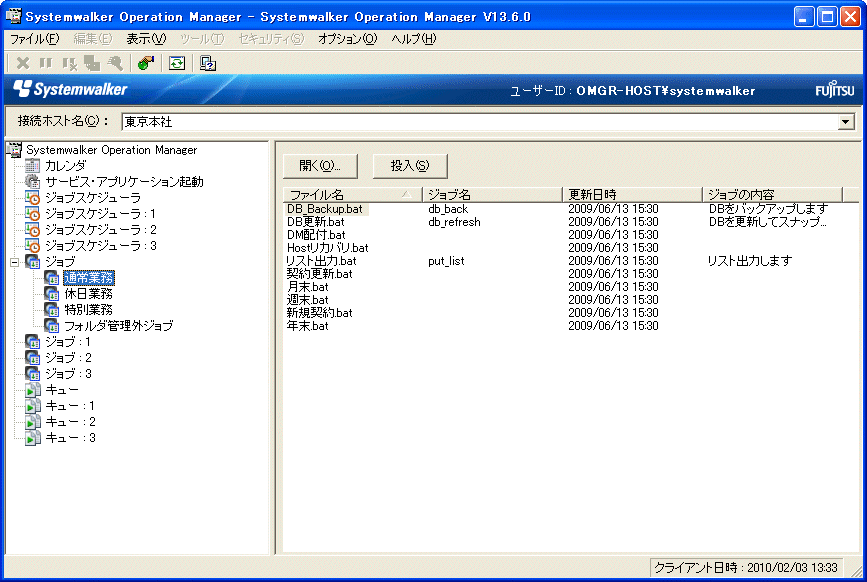Open the 表示(V) menu

(x=146, y=39)
